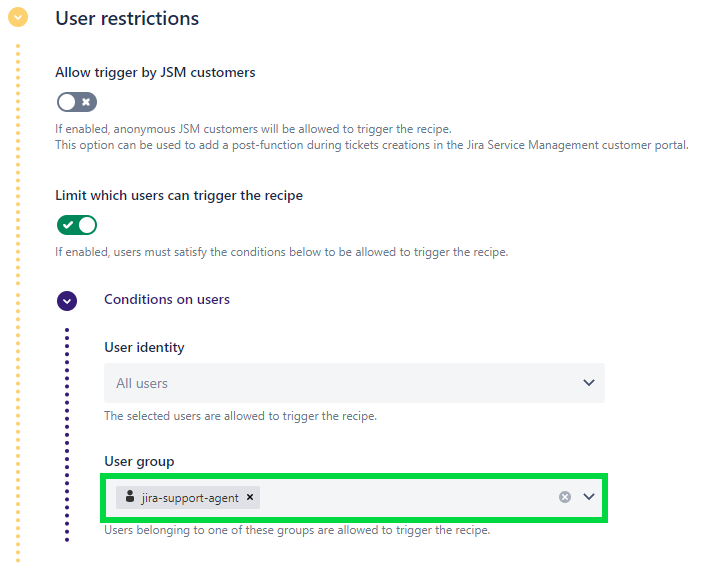Collapse Conditions on users purple chevron
Image resolution: width=727 pixels, height=581 pixels.
pos(67,300)
